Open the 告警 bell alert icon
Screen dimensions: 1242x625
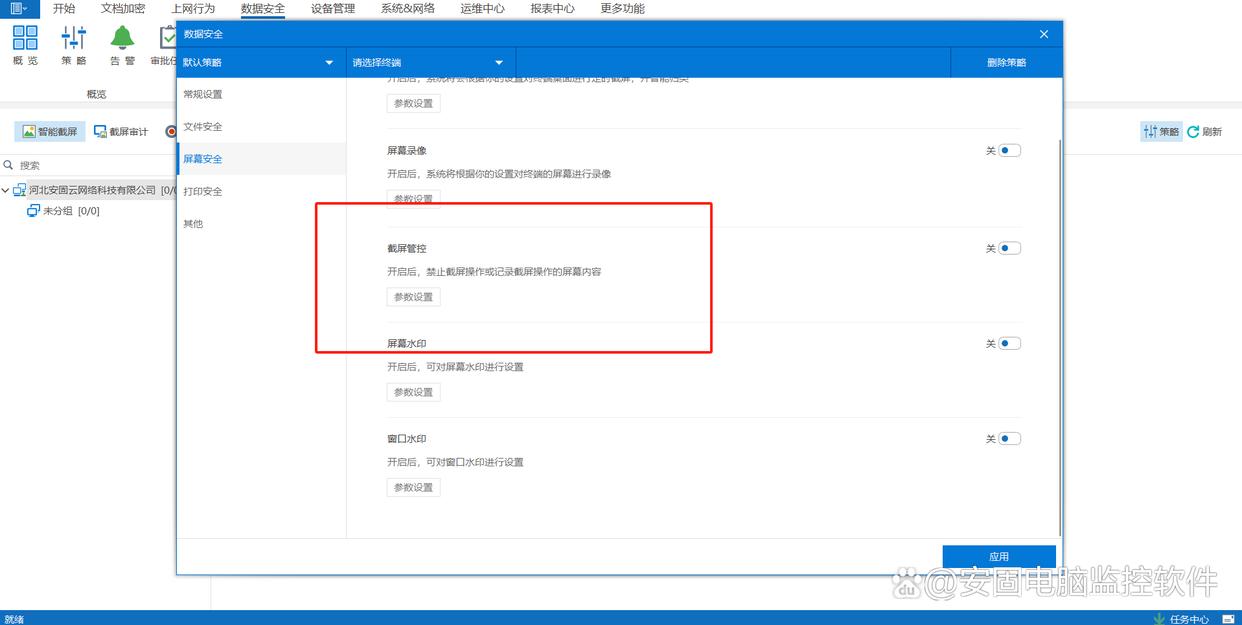click(122, 39)
